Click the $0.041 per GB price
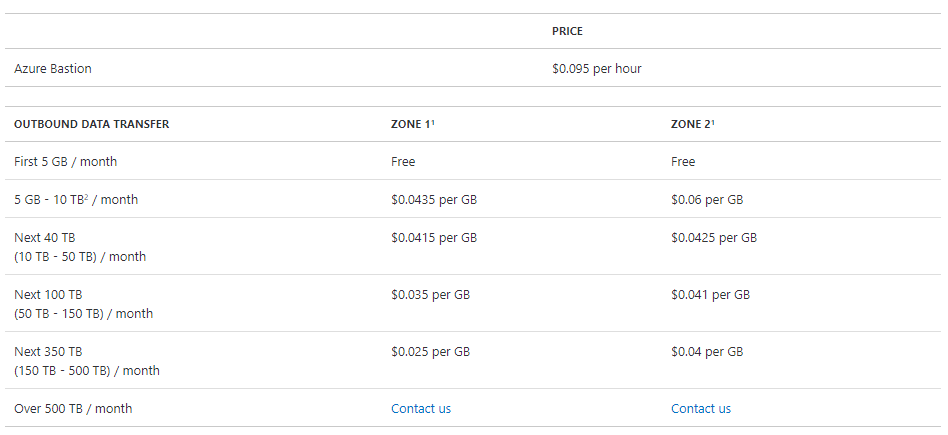Viewport: 948px width, 435px height. pyautogui.click(x=710, y=295)
